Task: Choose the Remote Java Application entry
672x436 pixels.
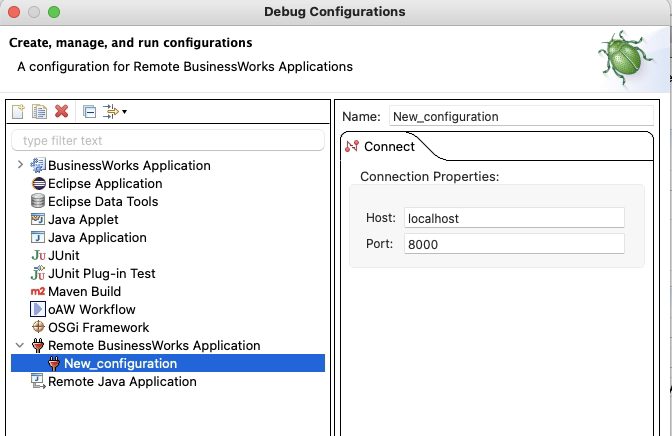Action: (122, 382)
